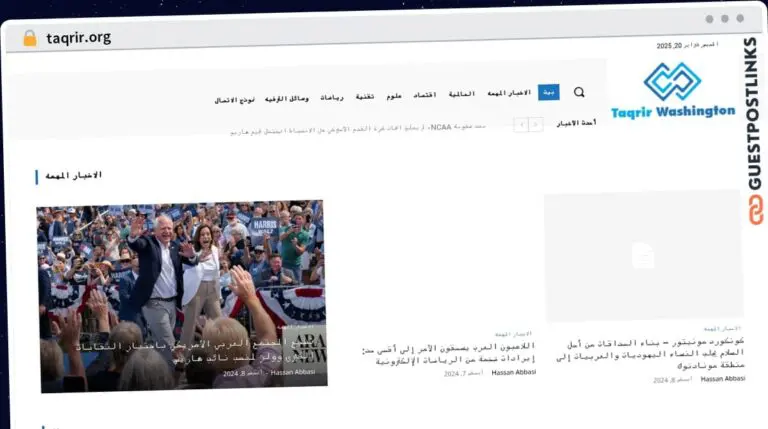Click the أحدث الاخبار ticker label

576,123
